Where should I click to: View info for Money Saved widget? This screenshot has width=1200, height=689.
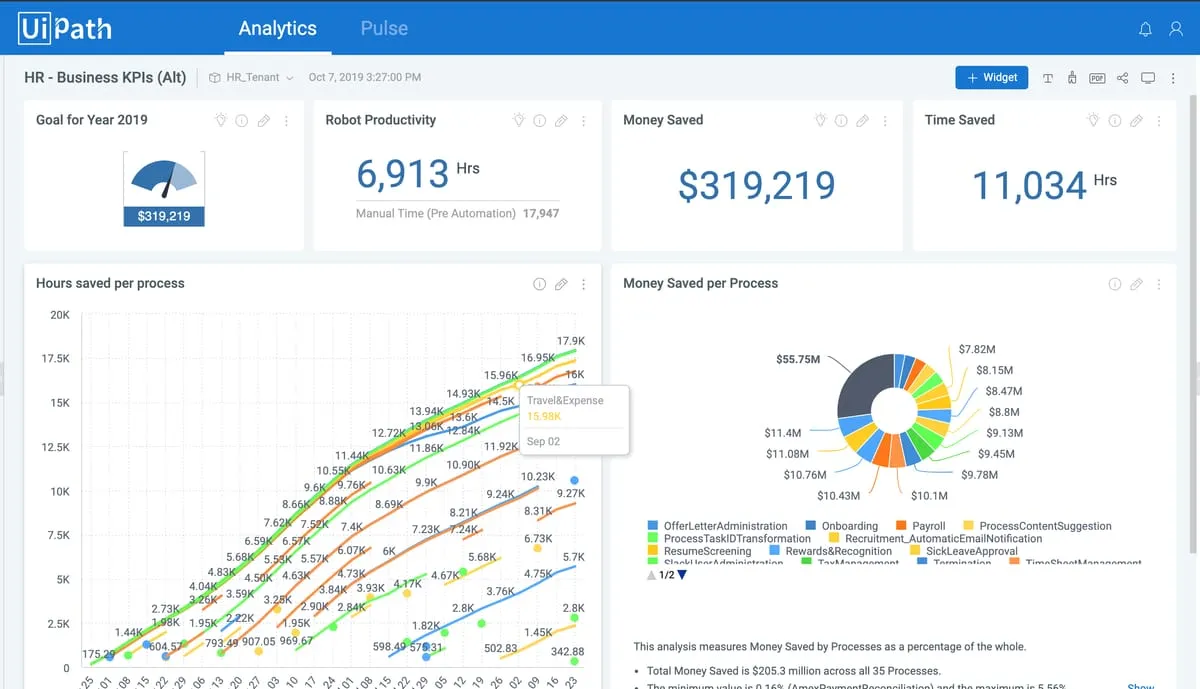click(x=841, y=121)
